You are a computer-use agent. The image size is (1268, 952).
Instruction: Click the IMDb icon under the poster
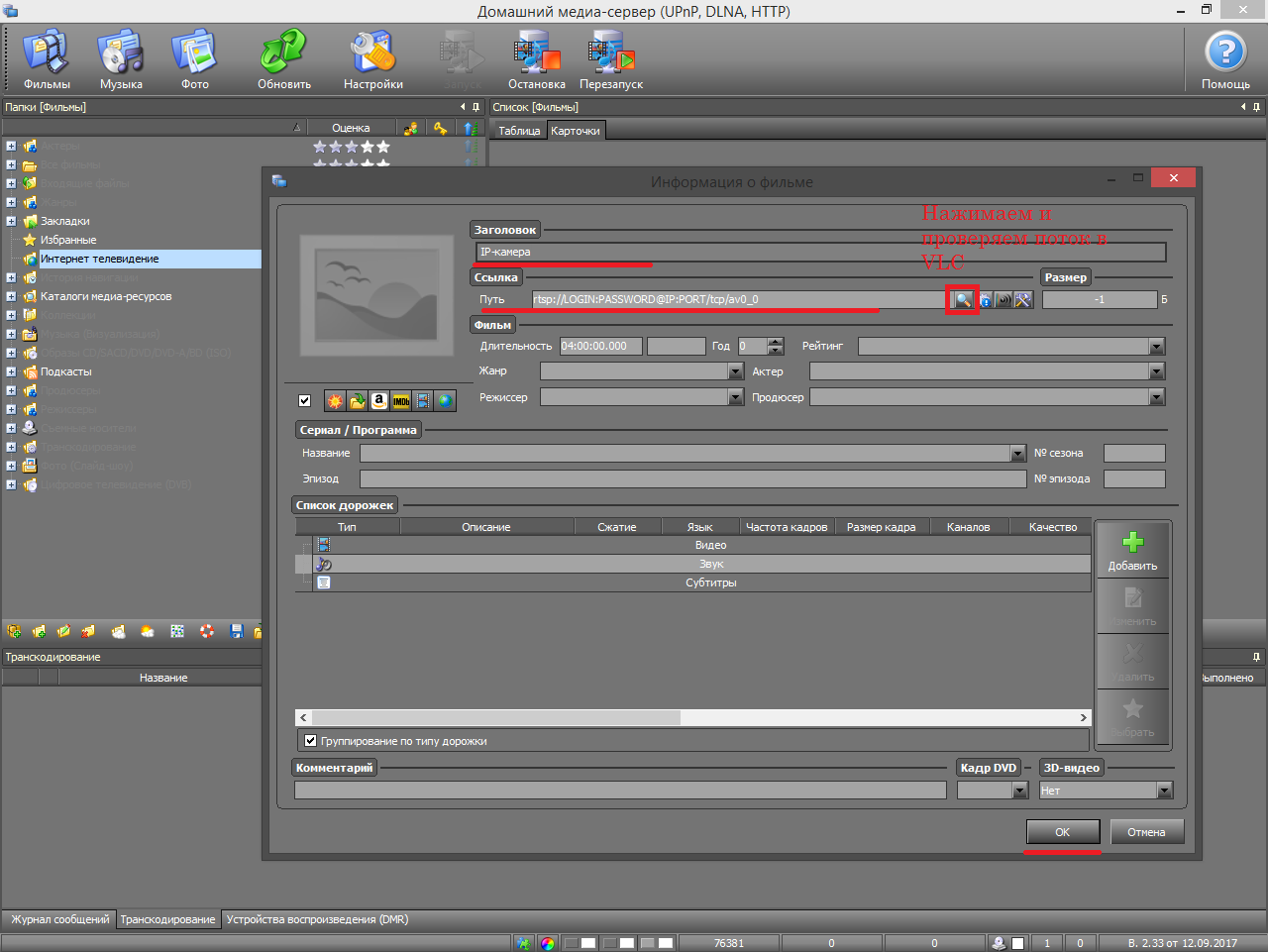tap(401, 401)
